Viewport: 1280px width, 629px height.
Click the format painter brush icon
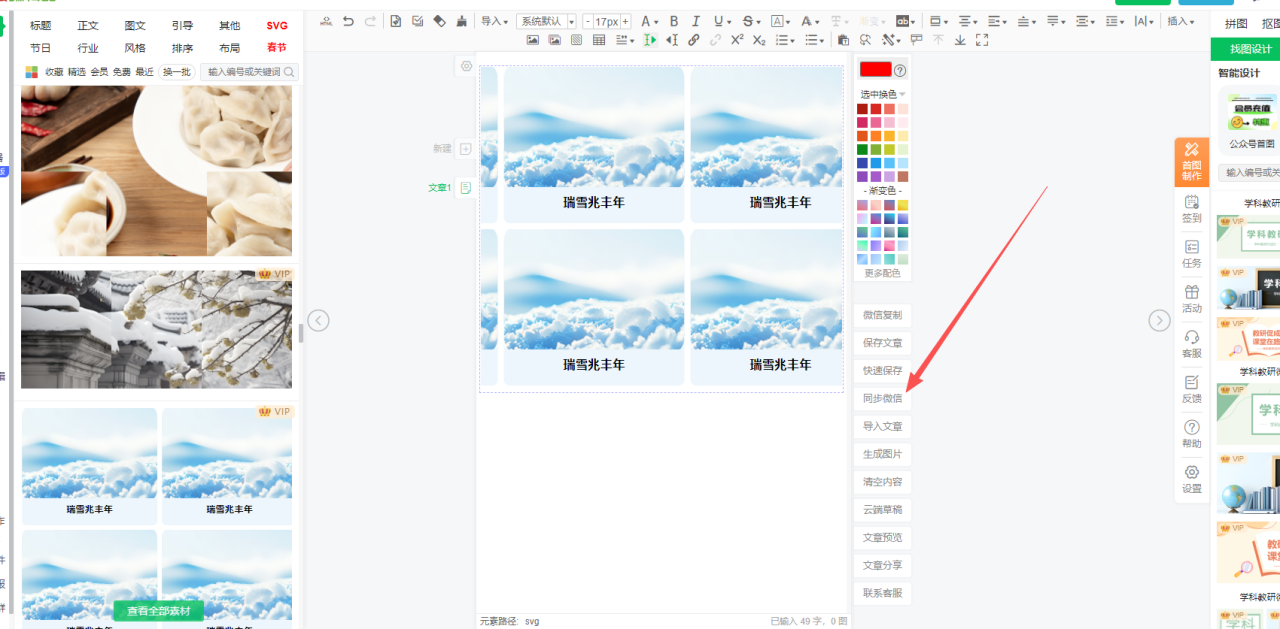coord(461,21)
